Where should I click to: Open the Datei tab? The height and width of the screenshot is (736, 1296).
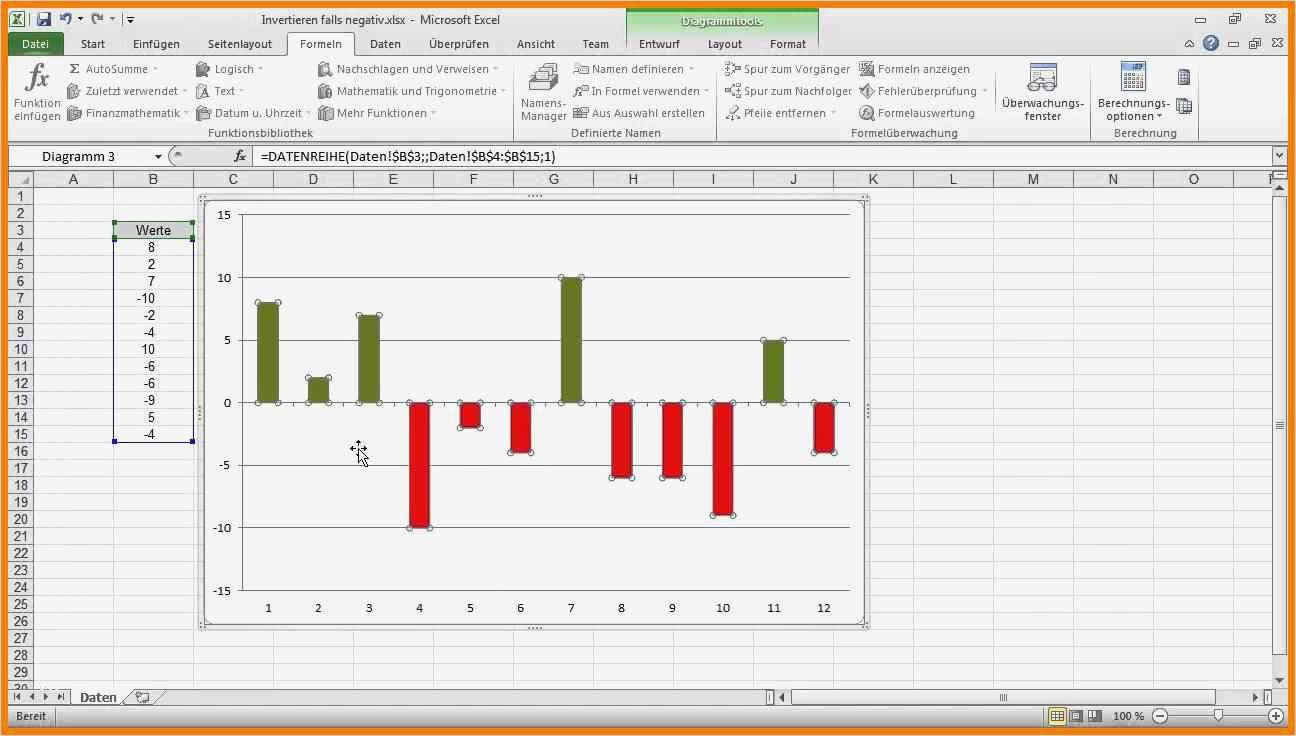pyautogui.click(x=36, y=44)
